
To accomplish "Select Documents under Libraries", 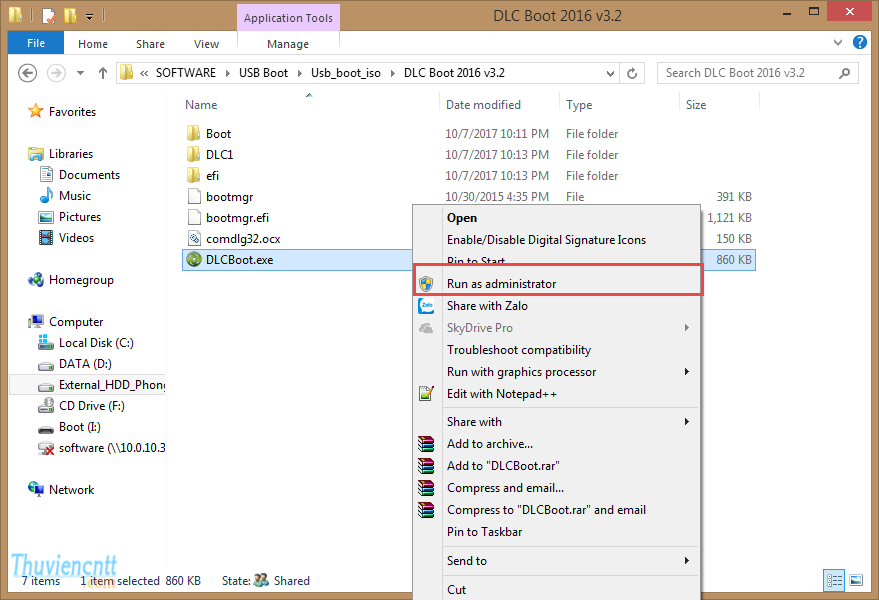I will (x=90, y=174).
